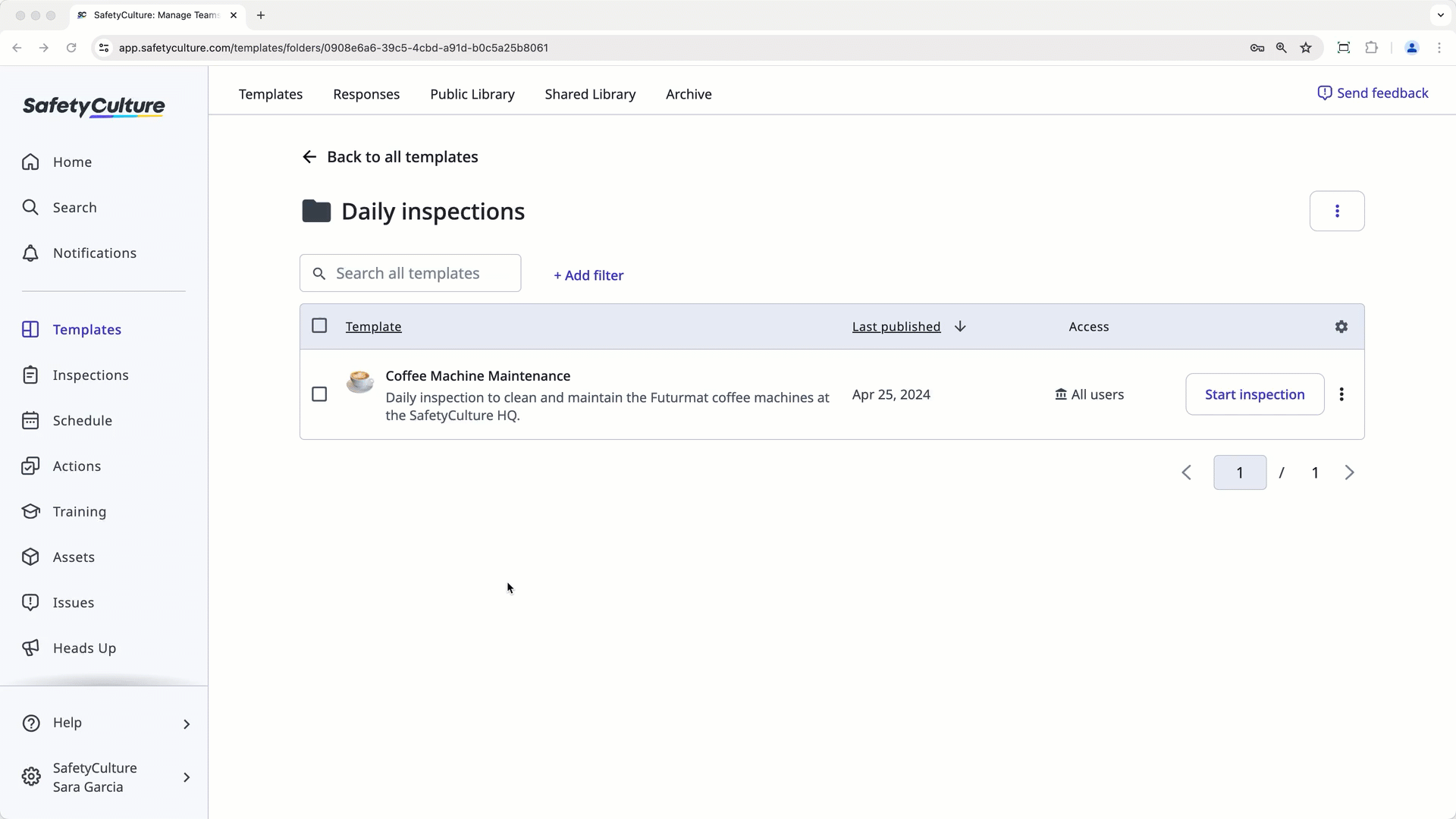The height and width of the screenshot is (819, 1456).
Task: Go to previous page of templates
Action: coord(1187,472)
